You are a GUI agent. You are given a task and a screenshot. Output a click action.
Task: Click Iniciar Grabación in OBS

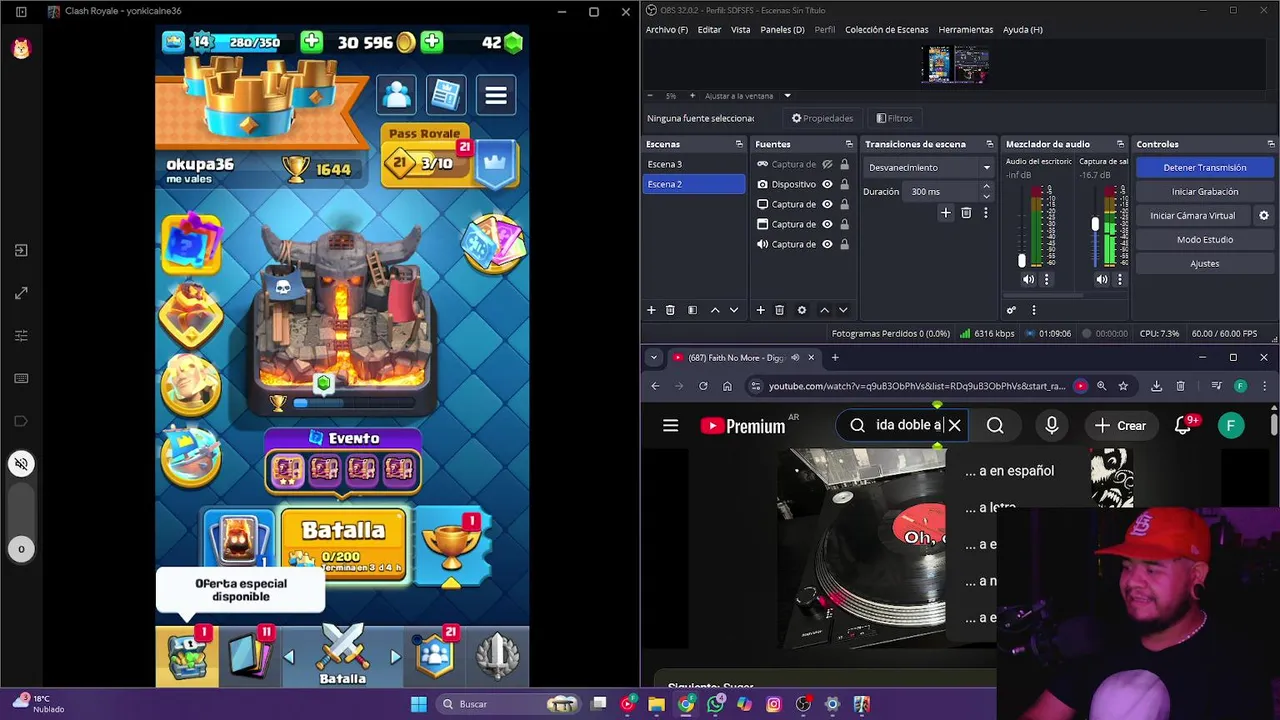tap(1204, 191)
